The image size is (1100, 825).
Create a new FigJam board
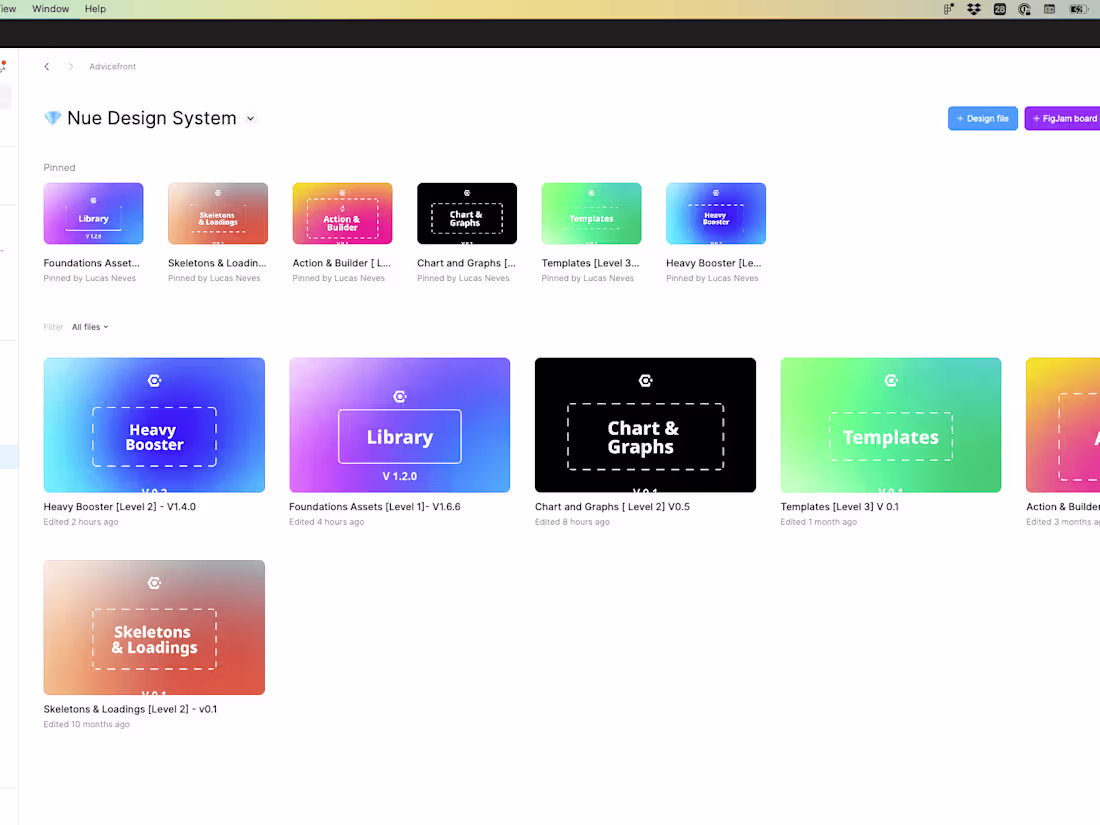[x=1062, y=118]
